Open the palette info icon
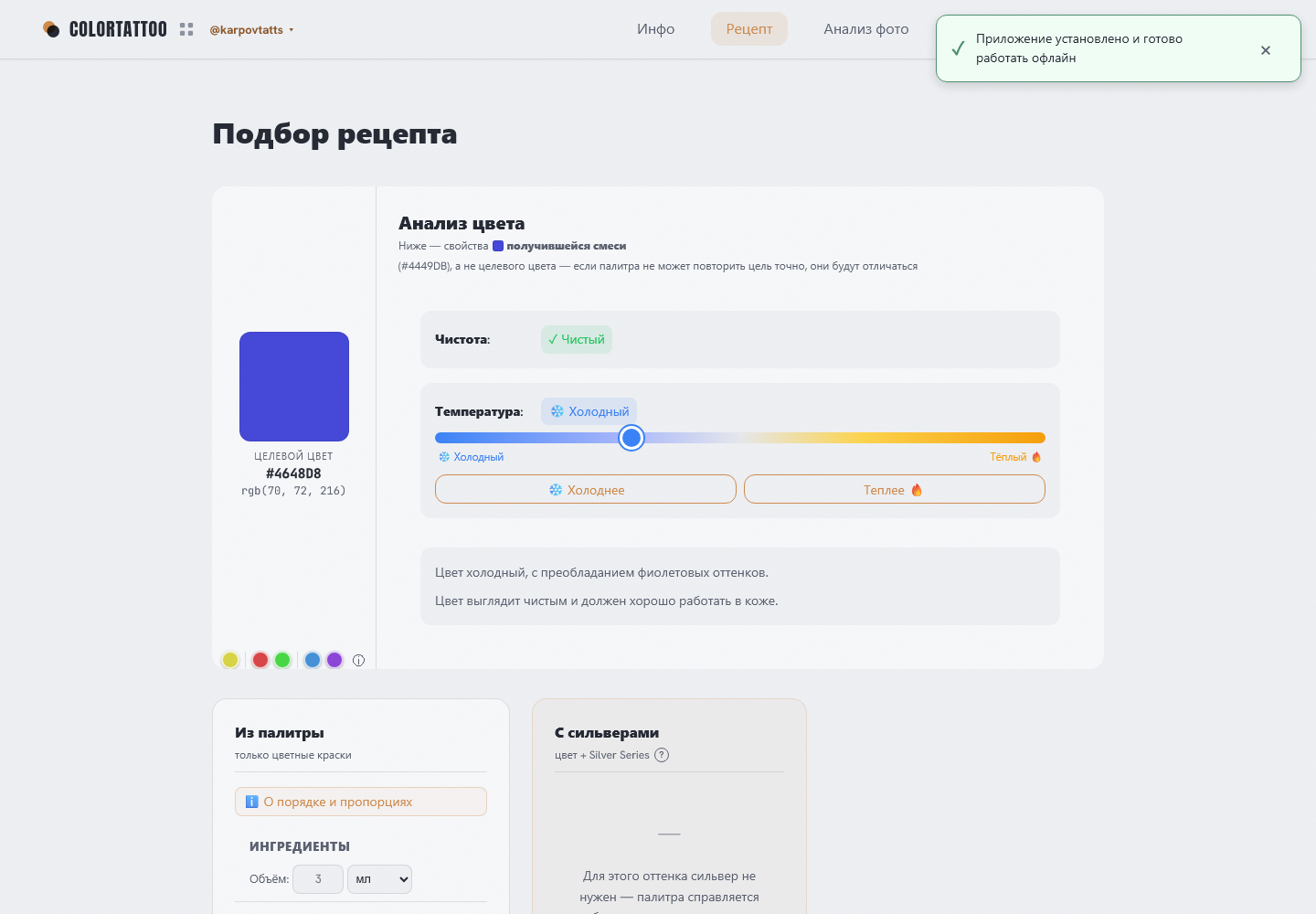 358,660
